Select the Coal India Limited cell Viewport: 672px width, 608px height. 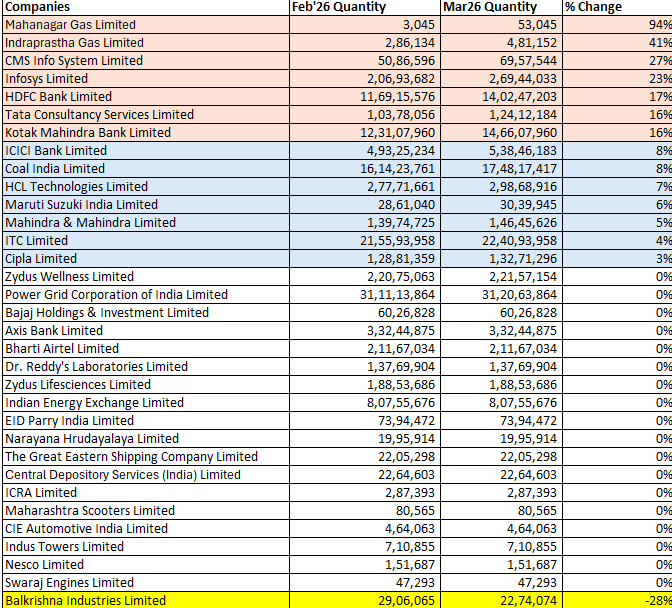pyautogui.click(x=146, y=169)
